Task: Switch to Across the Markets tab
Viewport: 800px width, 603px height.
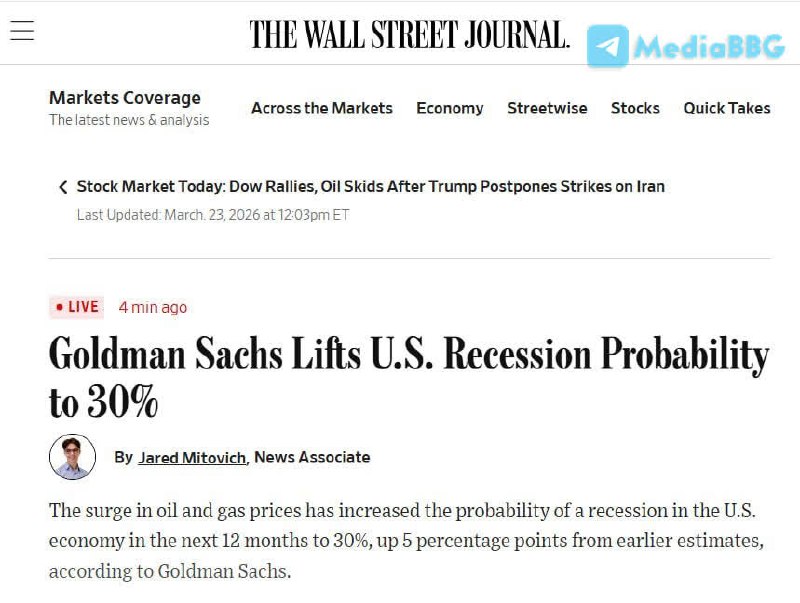Action: point(321,108)
